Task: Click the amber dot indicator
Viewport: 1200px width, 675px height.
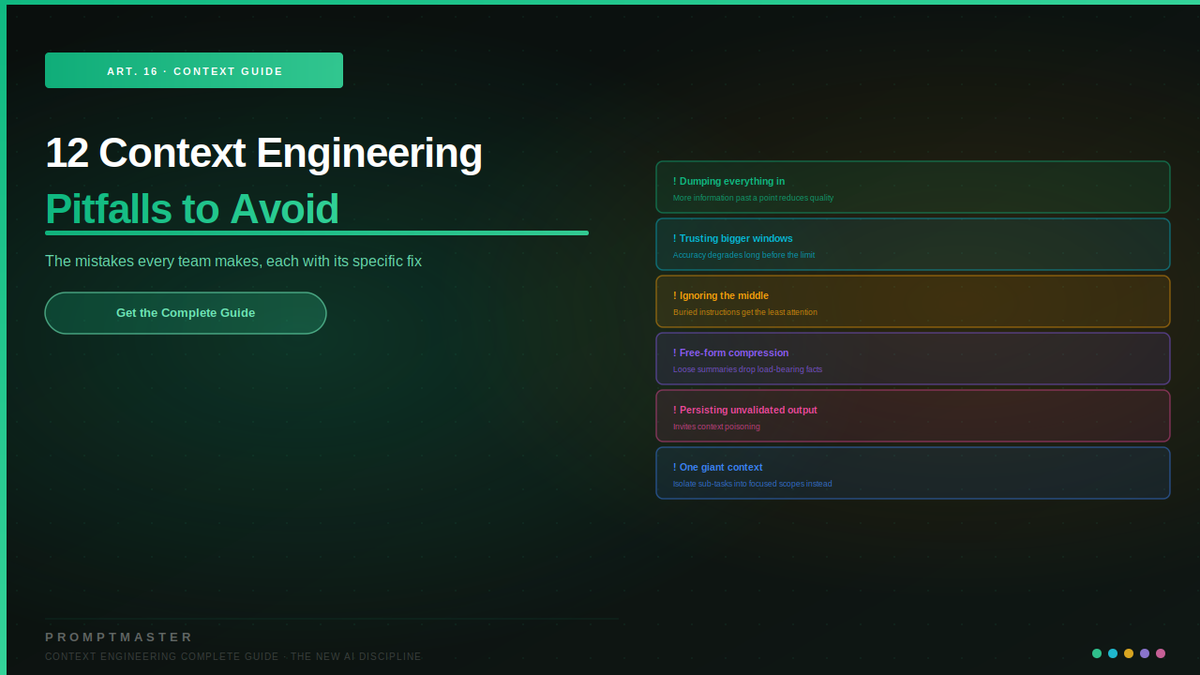Action: (x=1129, y=653)
